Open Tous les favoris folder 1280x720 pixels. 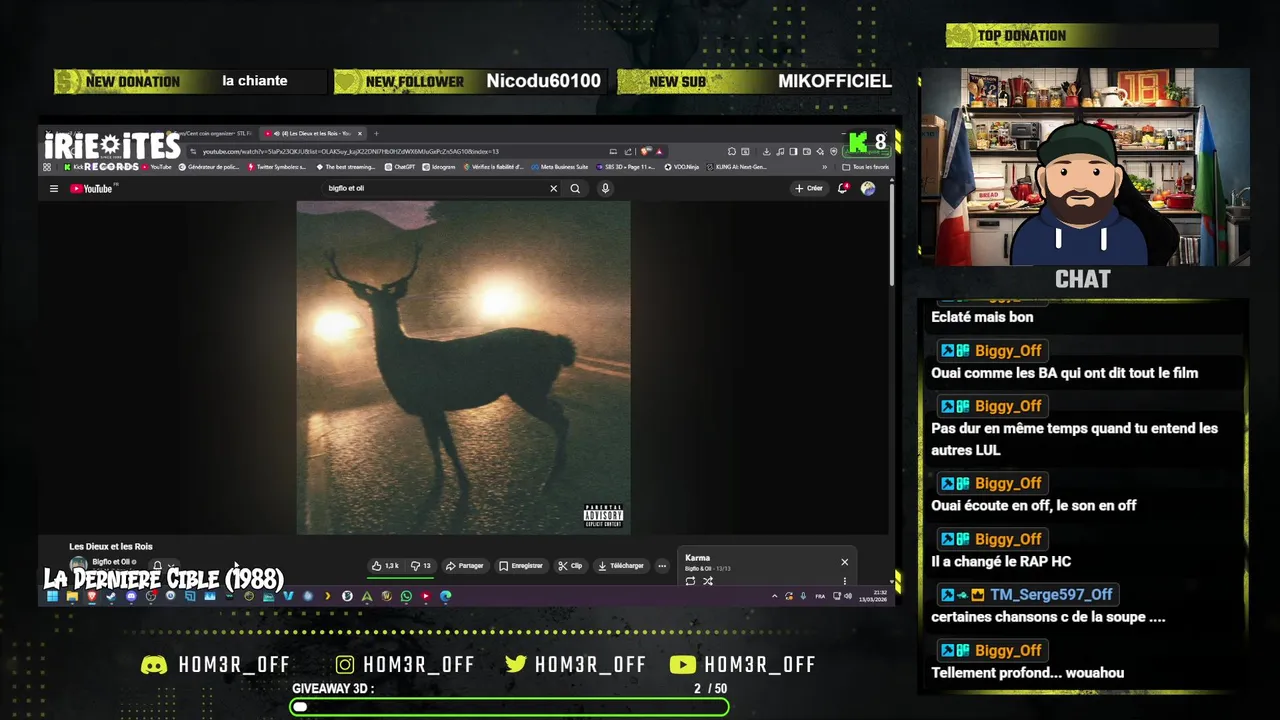tap(866, 167)
